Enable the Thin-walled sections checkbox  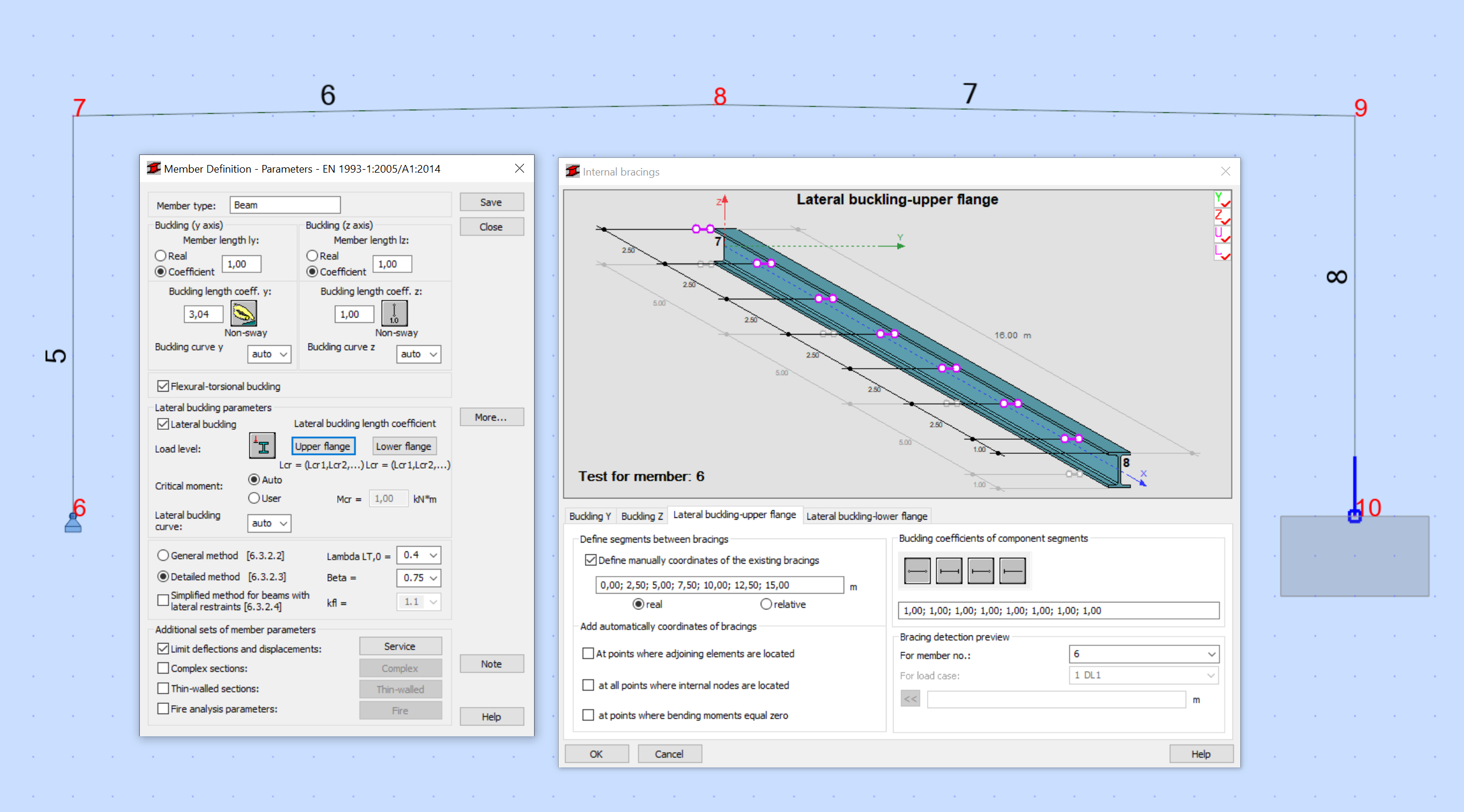click(163, 688)
